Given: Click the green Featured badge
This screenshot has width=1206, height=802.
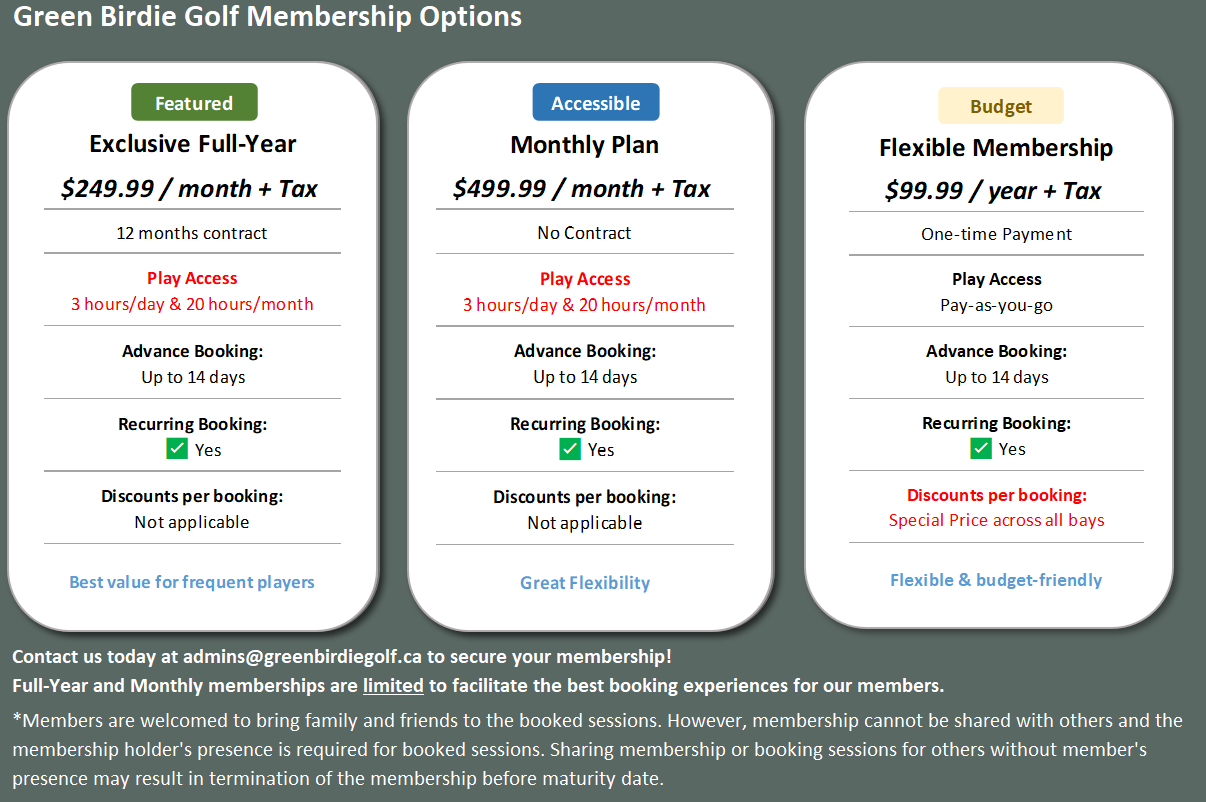Looking at the screenshot, I should [194, 103].
